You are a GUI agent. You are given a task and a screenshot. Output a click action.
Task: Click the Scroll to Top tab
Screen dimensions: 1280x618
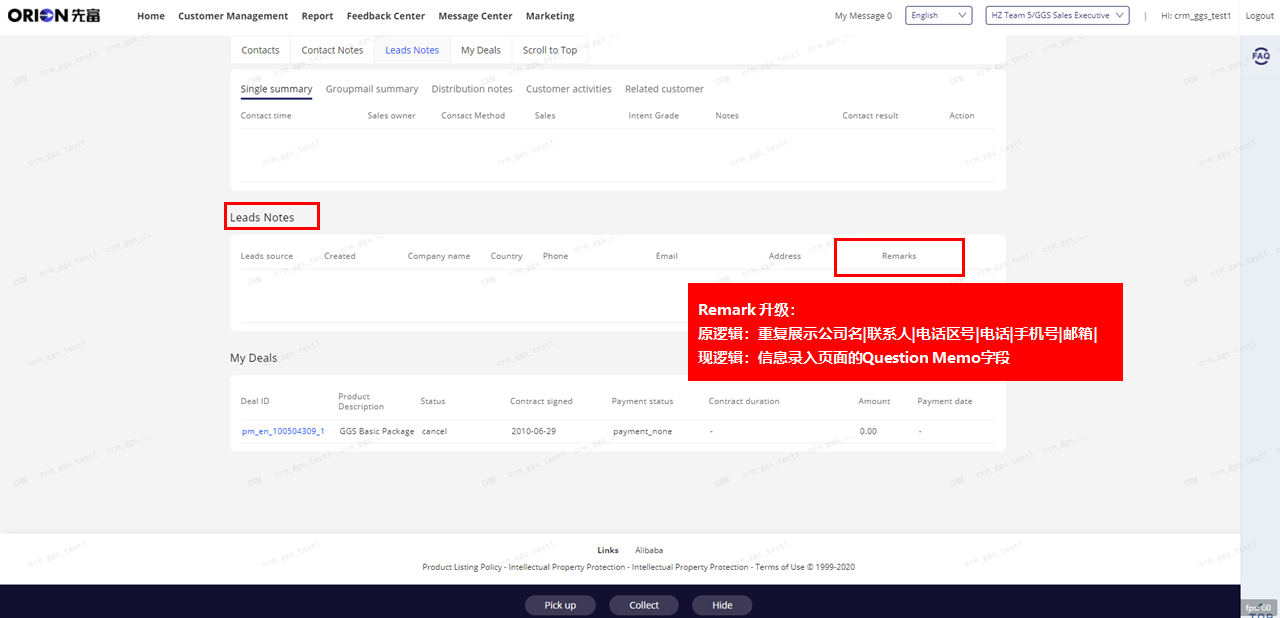point(550,50)
